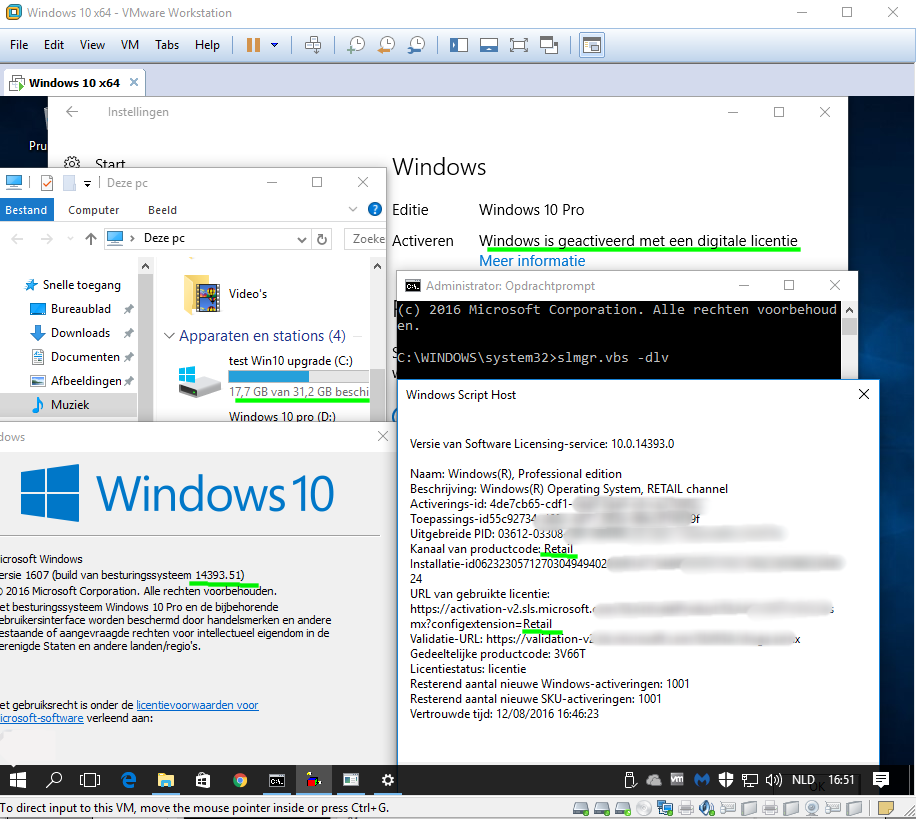Screen dimensions: 916x819
Task: Click the send Ctrl+Alt+Del toolbar icon
Action: [313, 45]
